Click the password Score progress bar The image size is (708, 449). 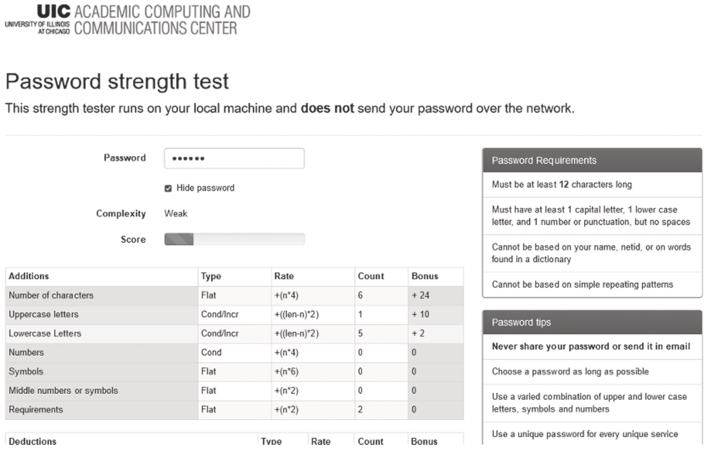[234, 239]
